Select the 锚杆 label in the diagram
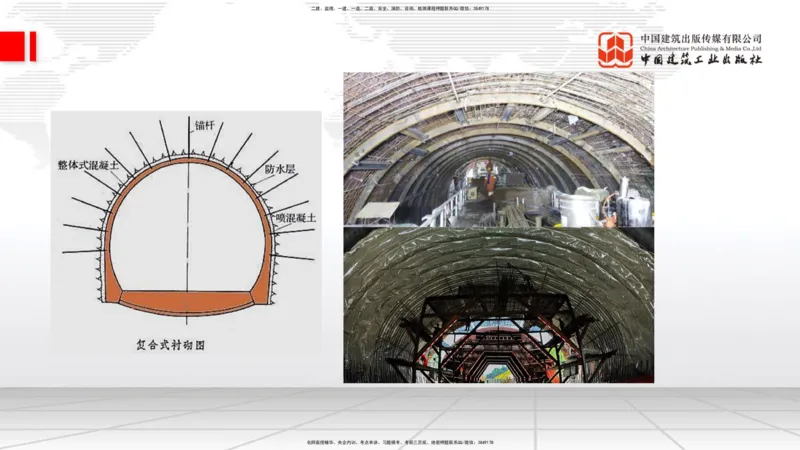Image resolution: width=800 pixels, height=450 pixels. coord(206,126)
